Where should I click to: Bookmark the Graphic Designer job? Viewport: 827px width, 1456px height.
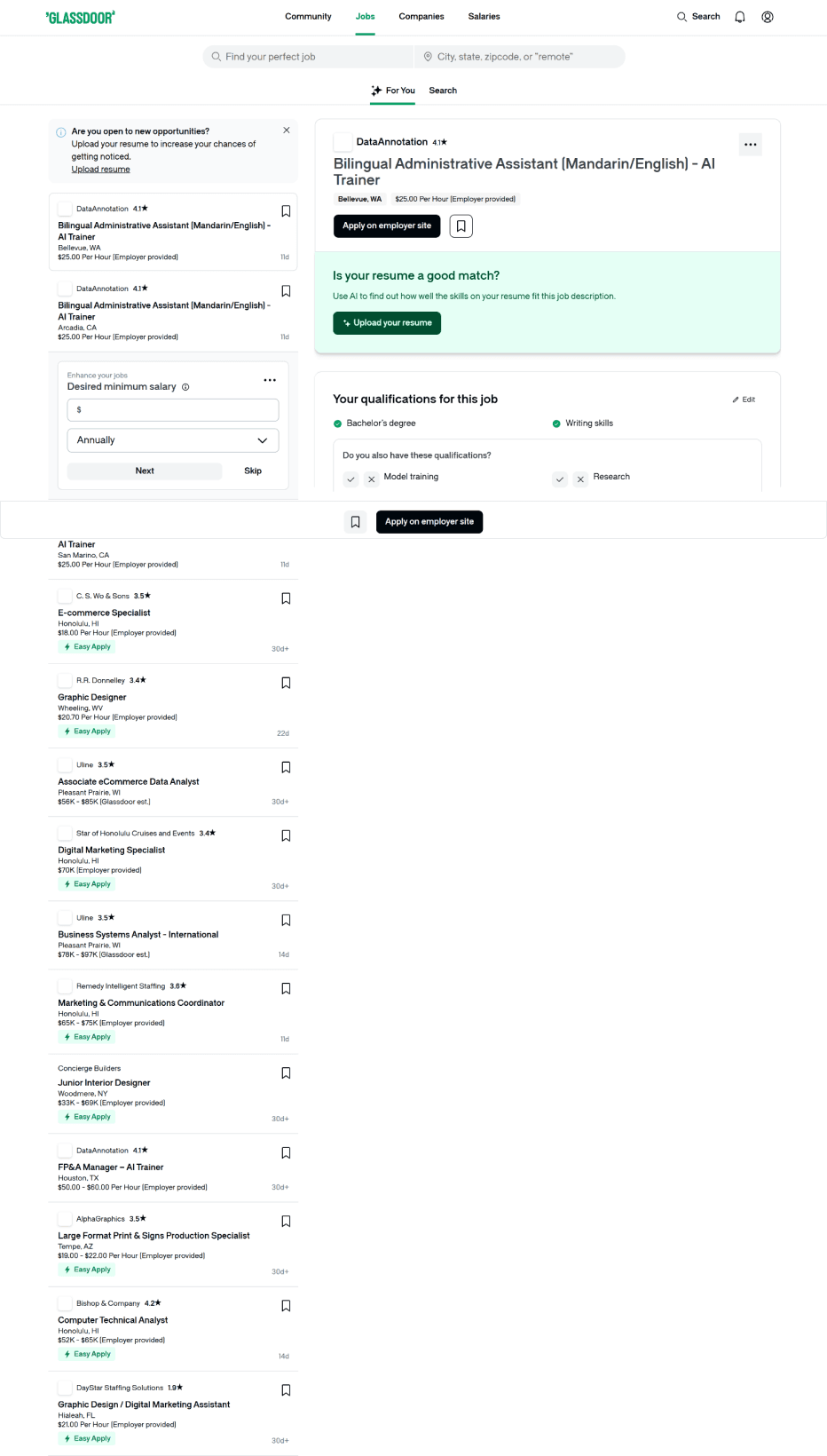(x=286, y=683)
